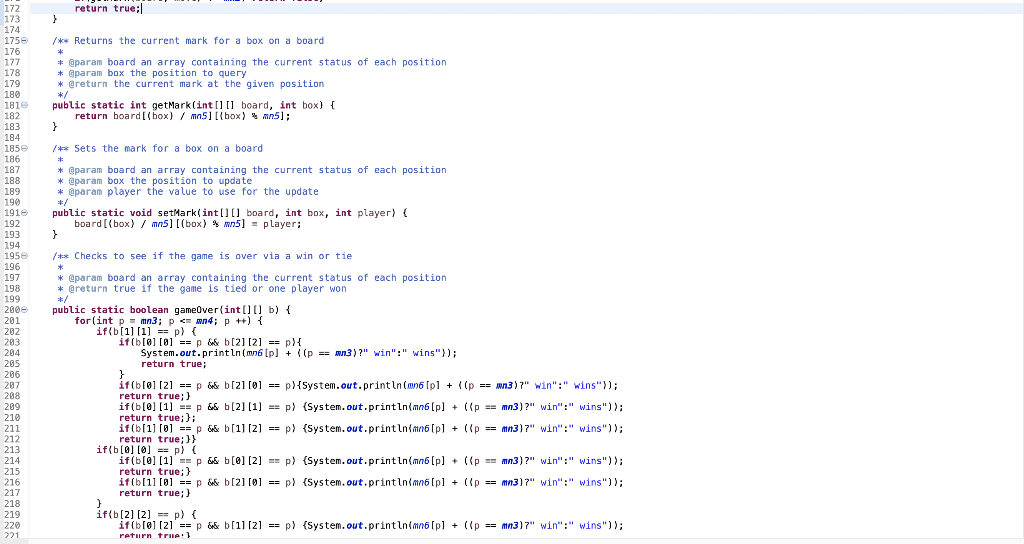Click the getMark method name in its declaration
The image size is (1024, 544).
tap(171, 105)
